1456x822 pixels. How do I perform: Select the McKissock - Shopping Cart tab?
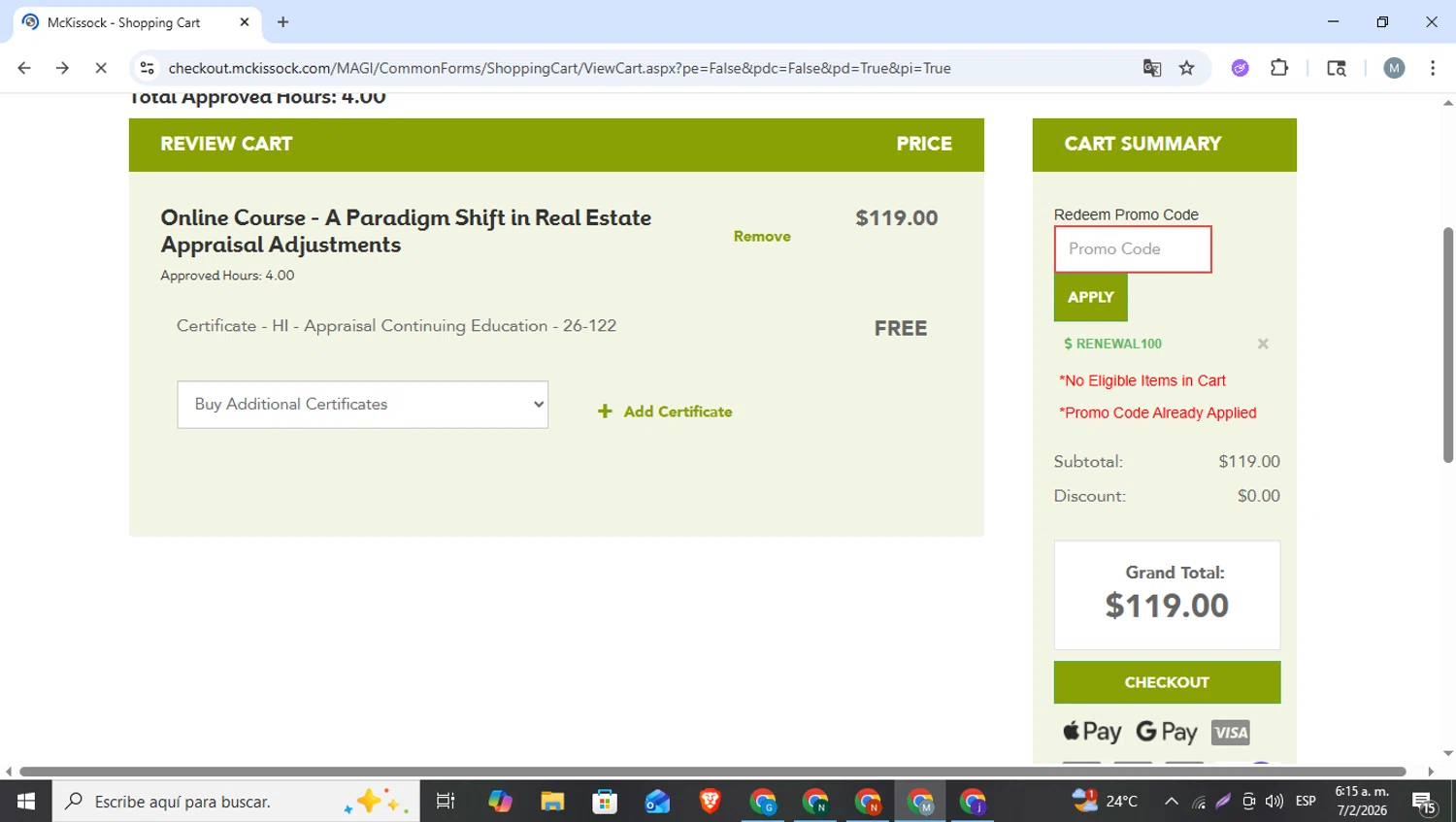click(x=136, y=22)
